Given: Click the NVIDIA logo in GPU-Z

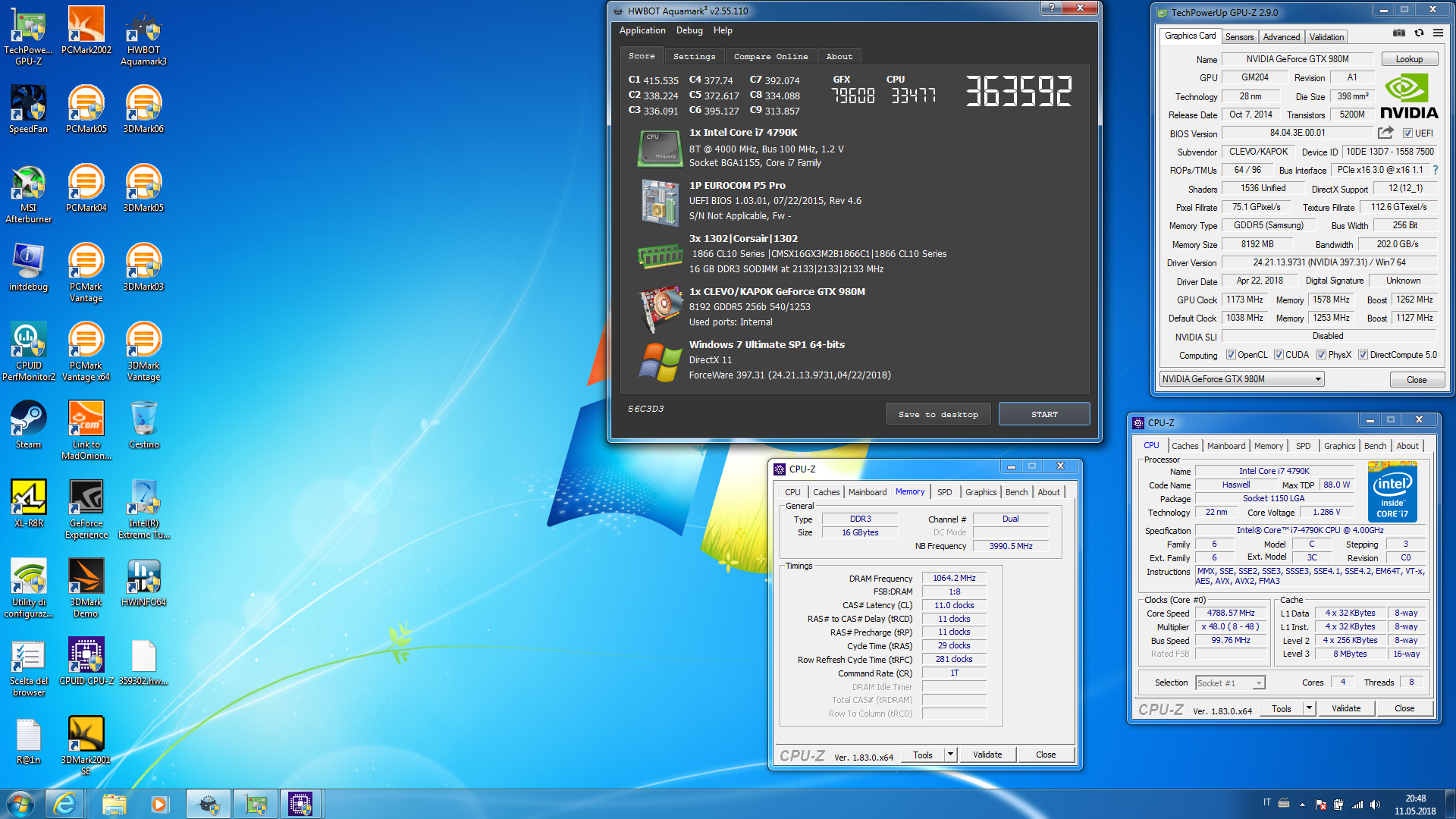Looking at the screenshot, I should (x=1408, y=96).
